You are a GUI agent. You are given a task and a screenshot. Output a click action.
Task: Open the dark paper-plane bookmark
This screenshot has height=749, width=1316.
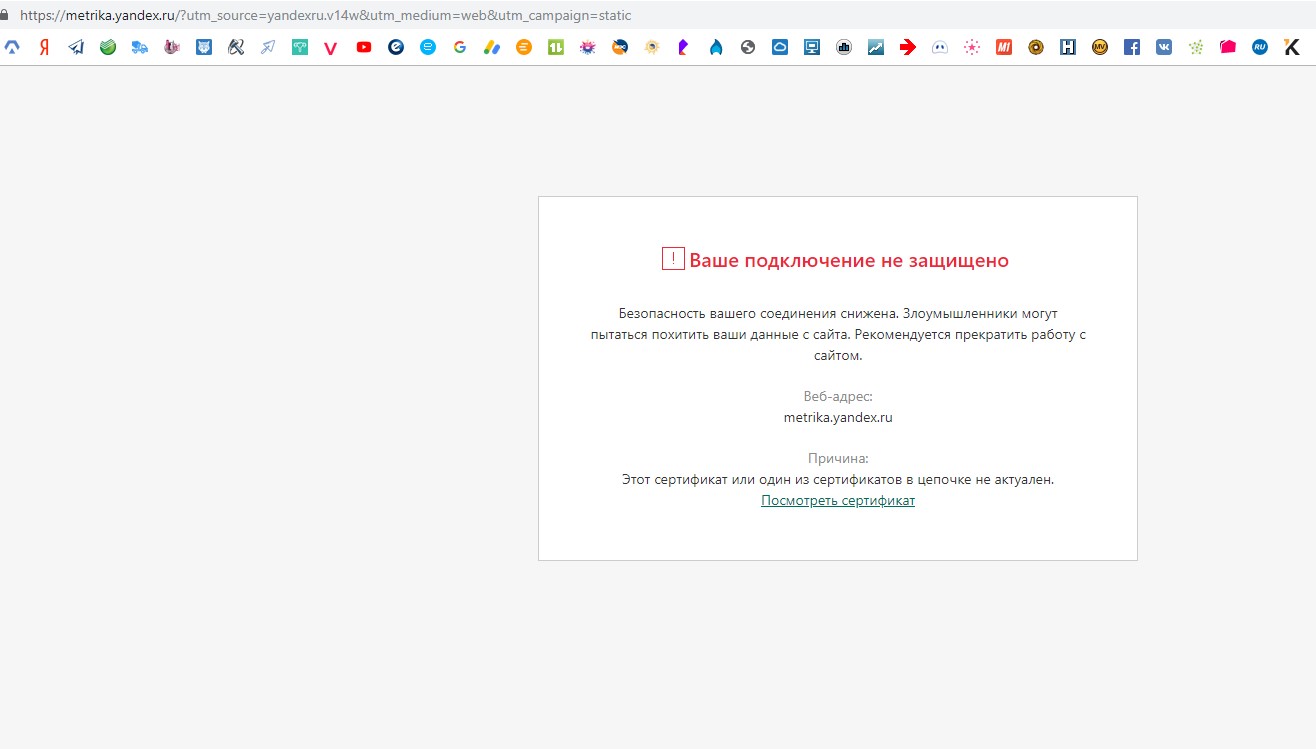tap(76, 47)
